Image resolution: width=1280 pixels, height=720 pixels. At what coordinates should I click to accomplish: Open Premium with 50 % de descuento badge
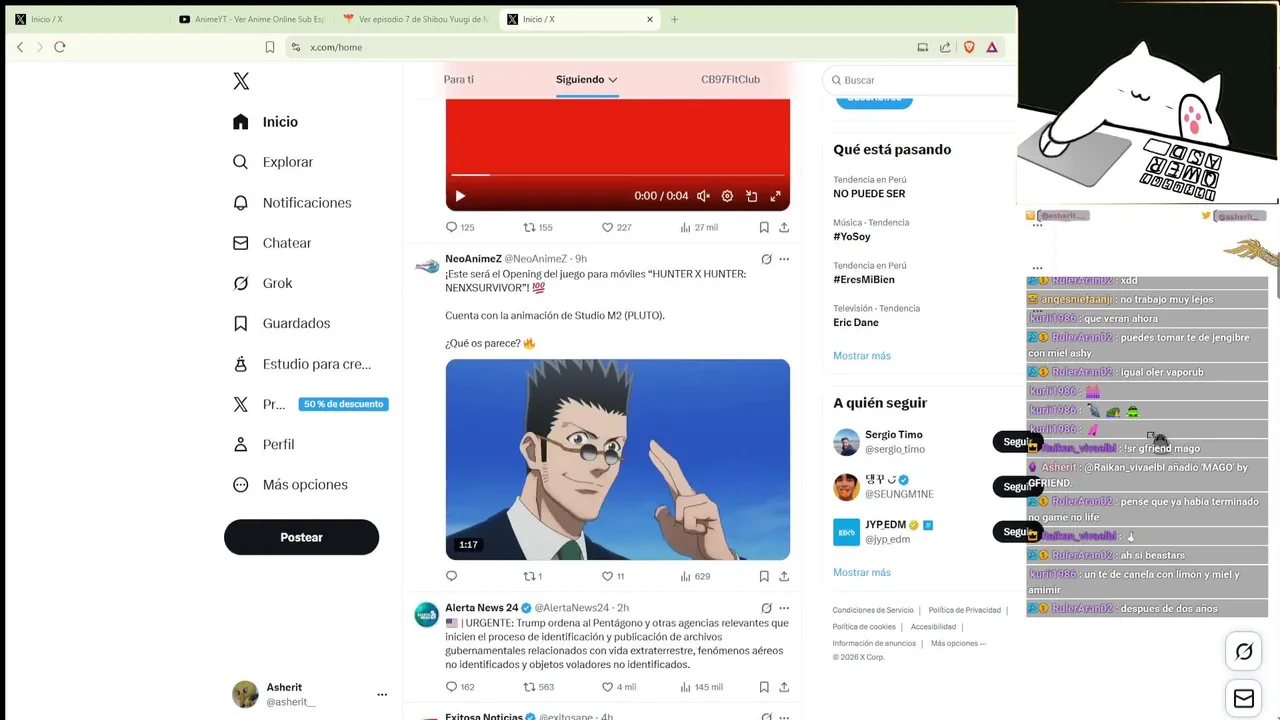[310, 404]
